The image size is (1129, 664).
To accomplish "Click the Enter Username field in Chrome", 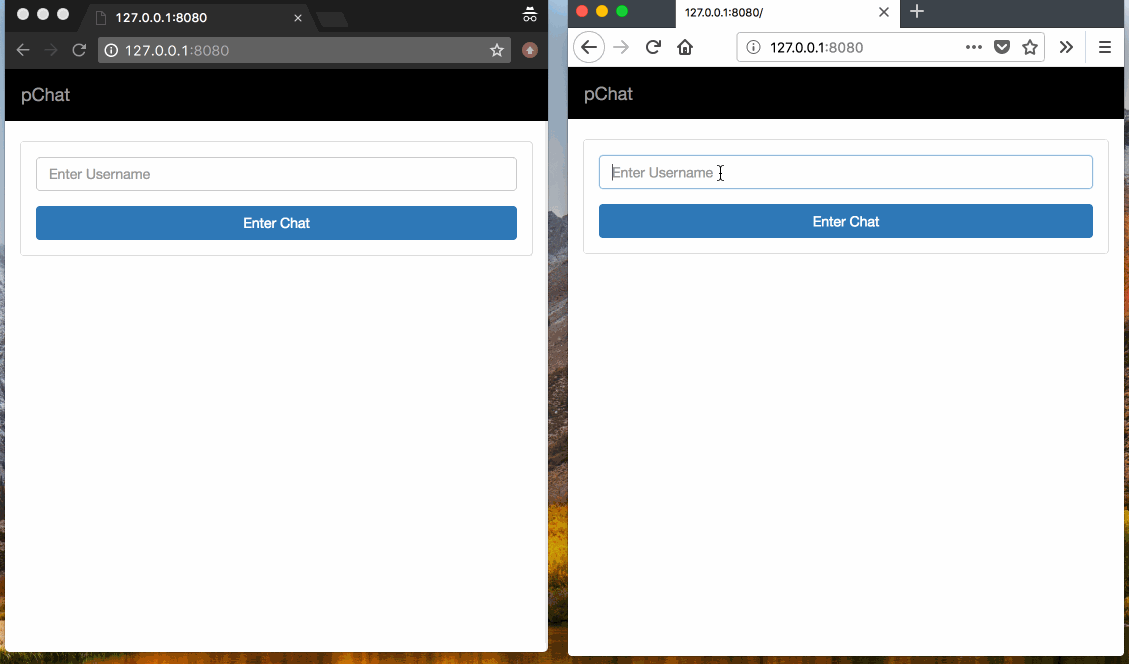I will click(276, 173).
